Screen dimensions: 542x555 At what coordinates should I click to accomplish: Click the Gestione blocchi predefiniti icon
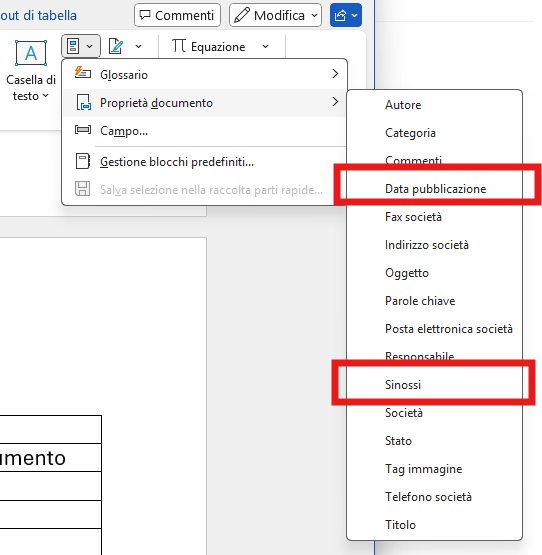pos(83,161)
